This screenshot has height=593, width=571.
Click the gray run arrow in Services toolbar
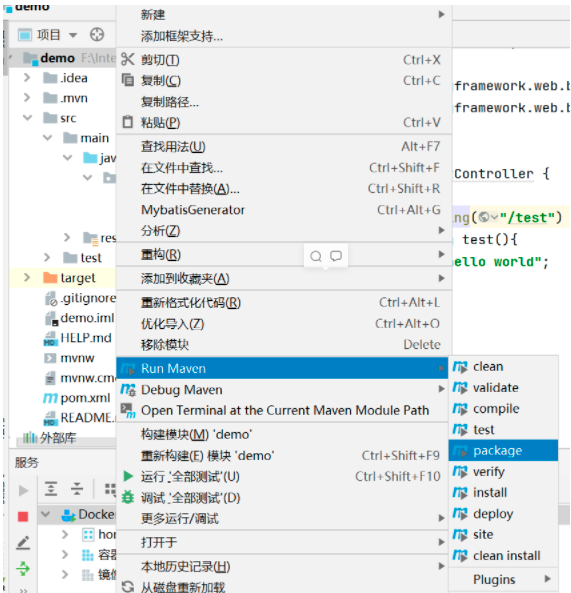[23, 491]
